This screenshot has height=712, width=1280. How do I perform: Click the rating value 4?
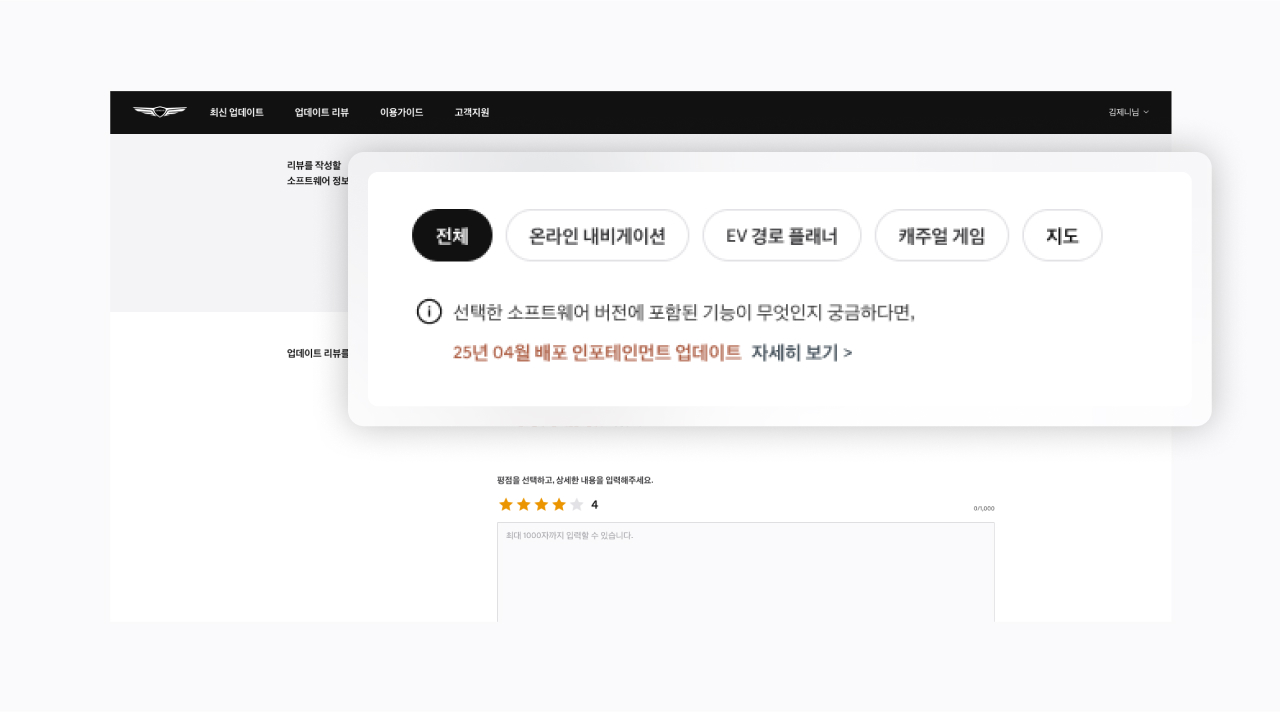pos(594,505)
